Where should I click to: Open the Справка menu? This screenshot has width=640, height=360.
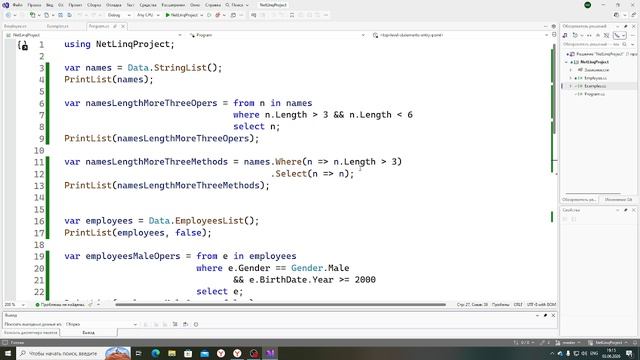pyautogui.click(x=213, y=5)
